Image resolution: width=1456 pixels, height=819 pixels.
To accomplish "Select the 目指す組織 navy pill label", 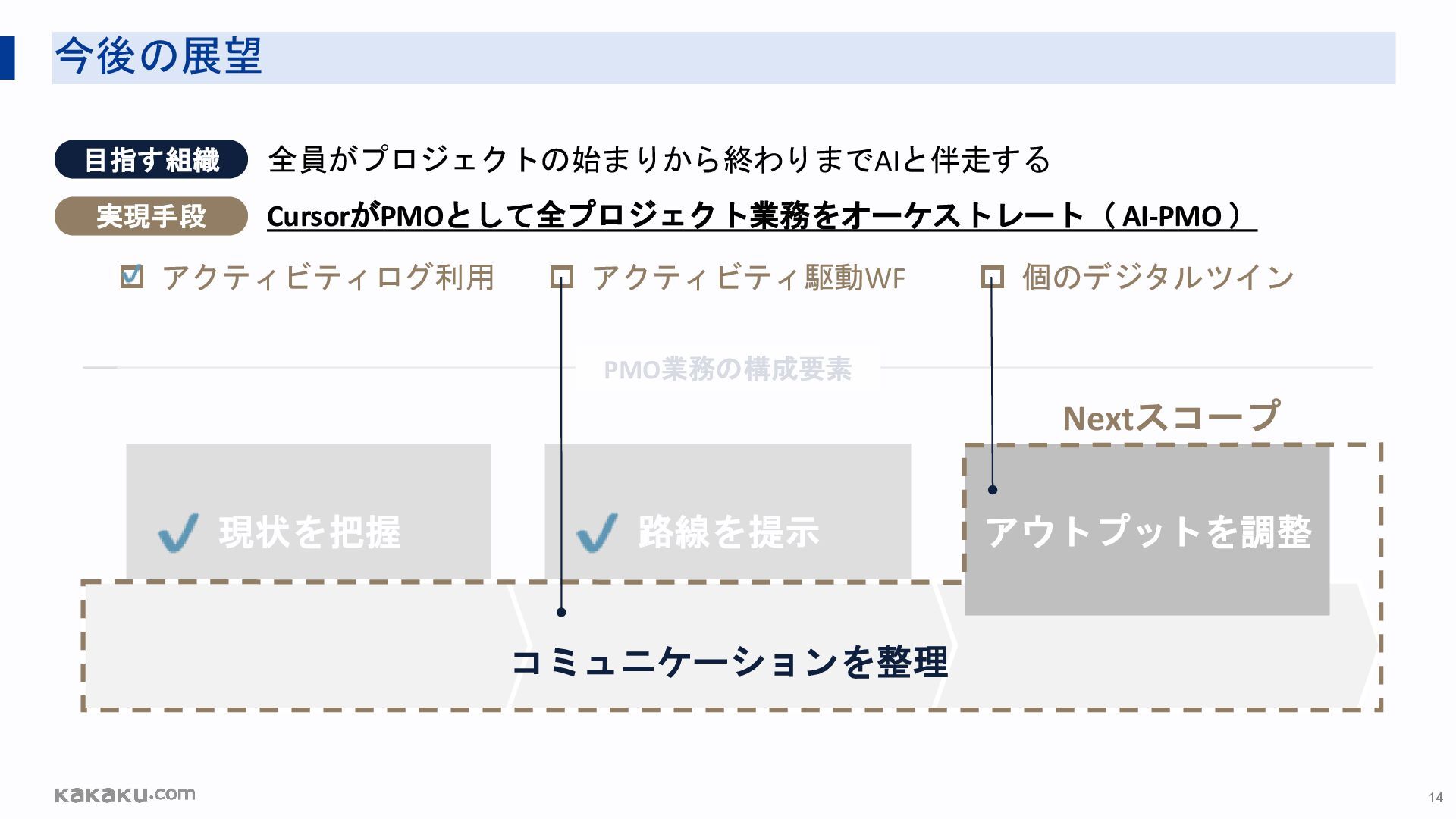I will click(151, 159).
